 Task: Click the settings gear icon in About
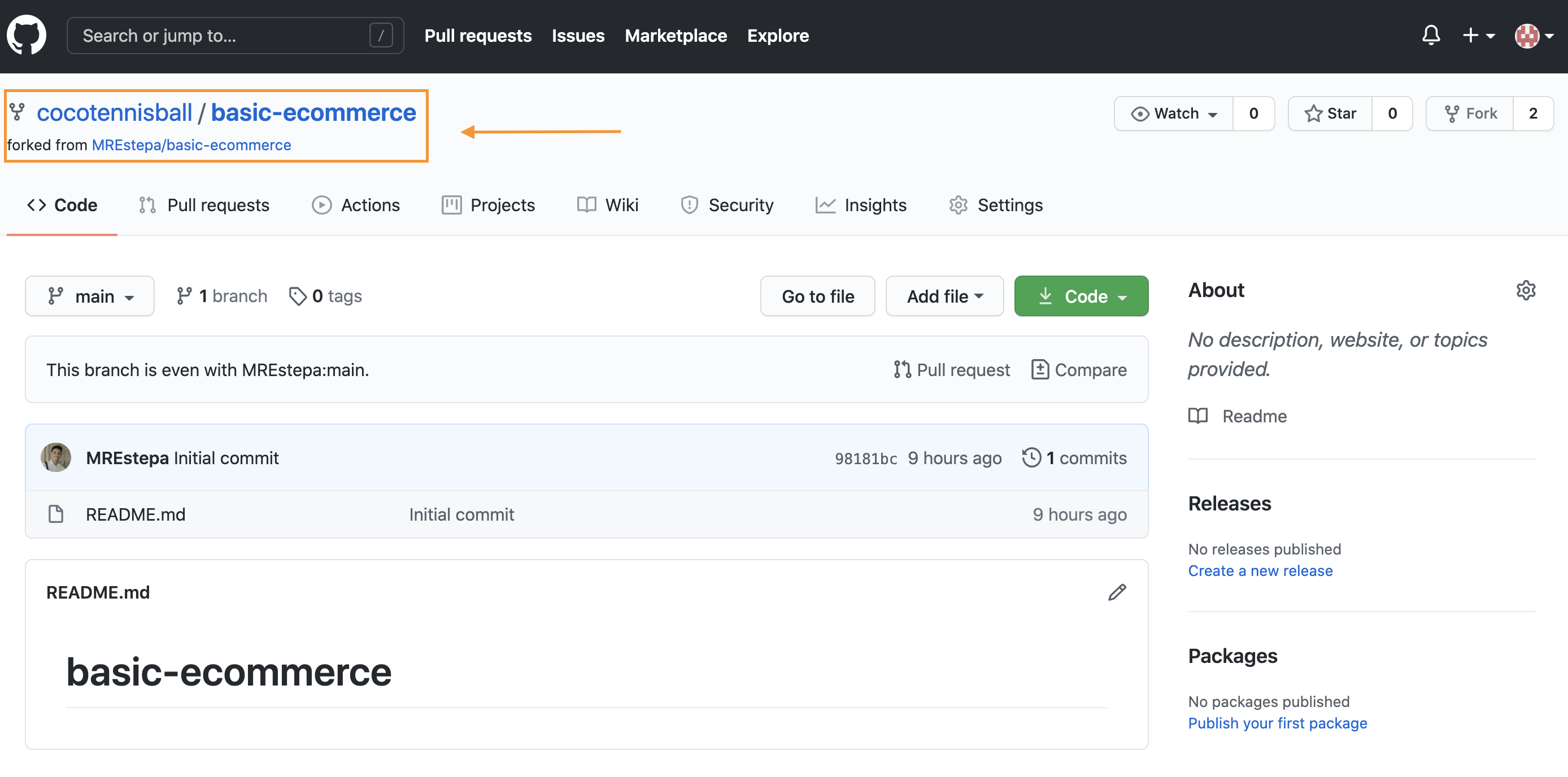click(1527, 291)
